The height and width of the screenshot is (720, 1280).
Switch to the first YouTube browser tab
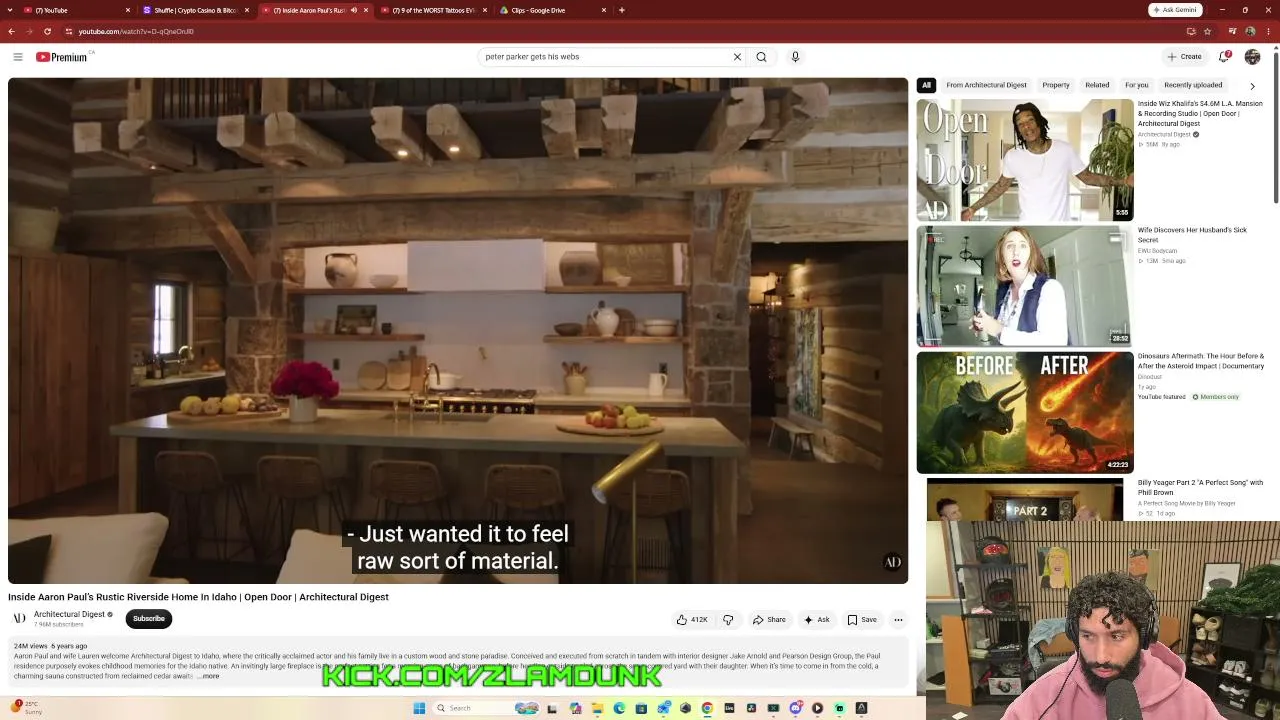[x=77, y=10]
